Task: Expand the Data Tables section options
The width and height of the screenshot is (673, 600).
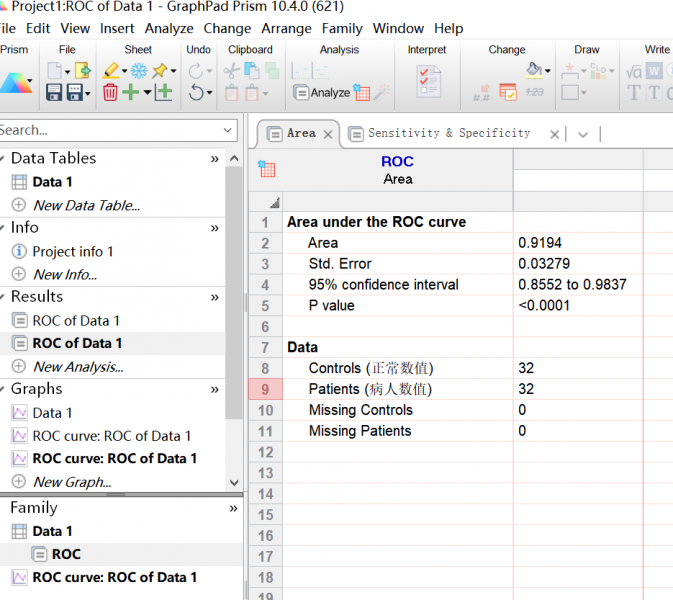Action: (214, 159)
